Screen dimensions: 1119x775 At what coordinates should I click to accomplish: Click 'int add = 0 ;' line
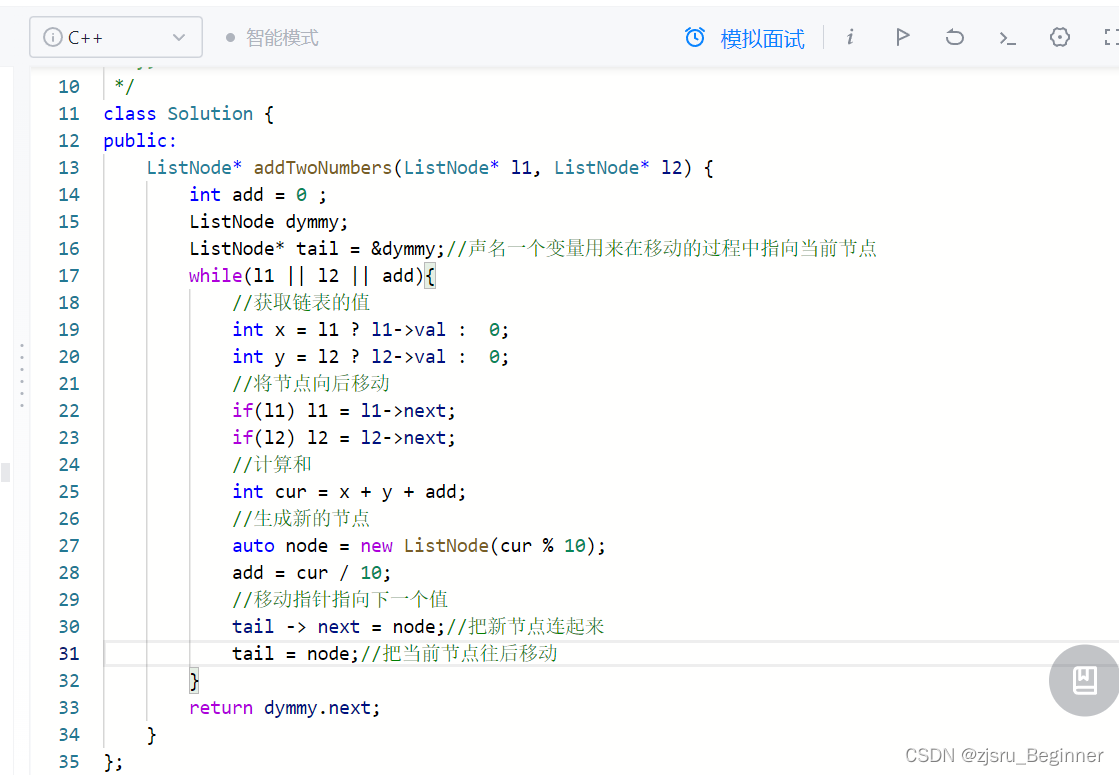click(258, 195)
